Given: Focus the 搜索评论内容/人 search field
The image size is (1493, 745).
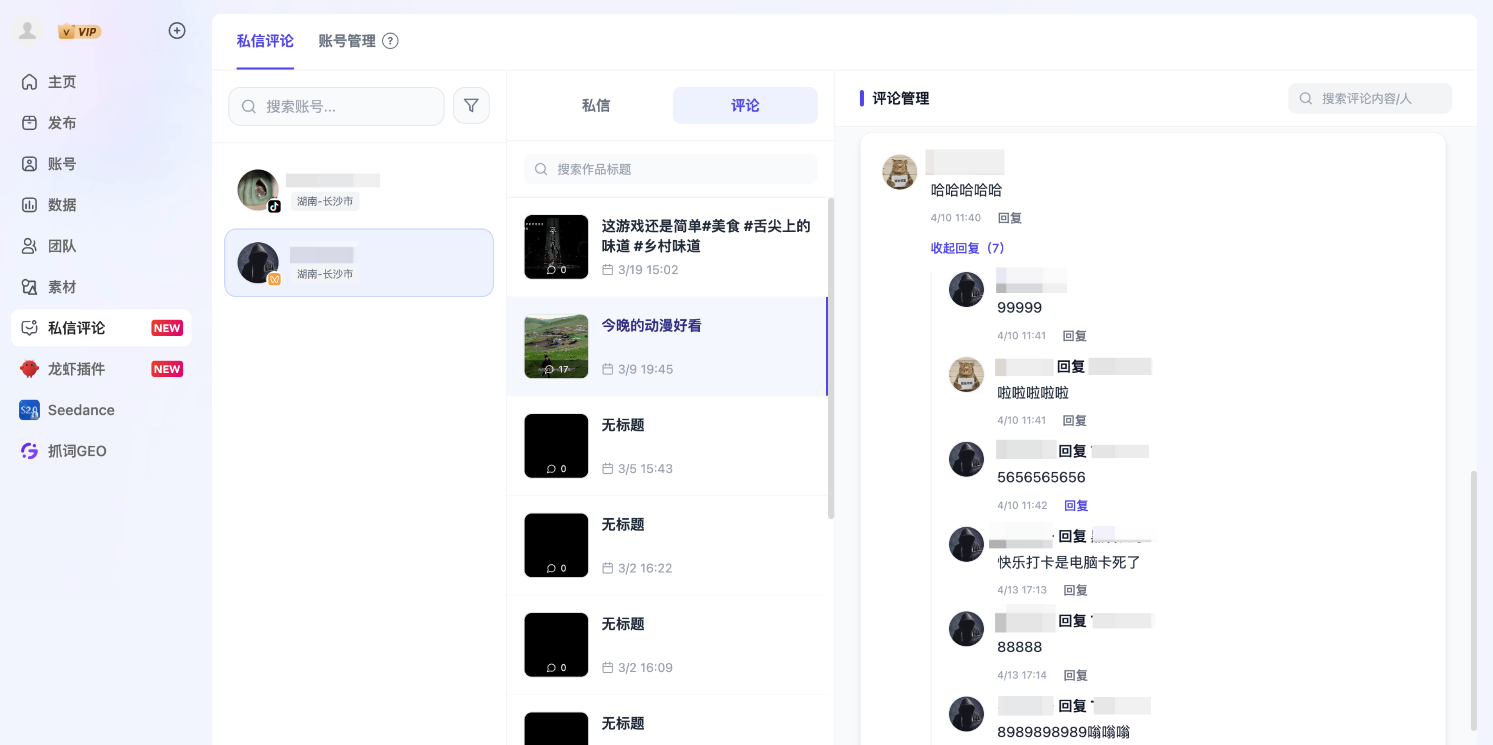Looking at the screenshot, I should (x=1370, y=98).
